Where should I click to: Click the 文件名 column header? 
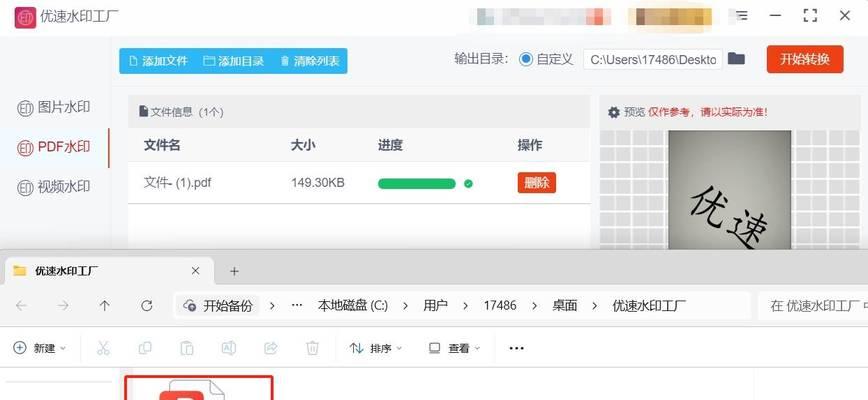162,146
